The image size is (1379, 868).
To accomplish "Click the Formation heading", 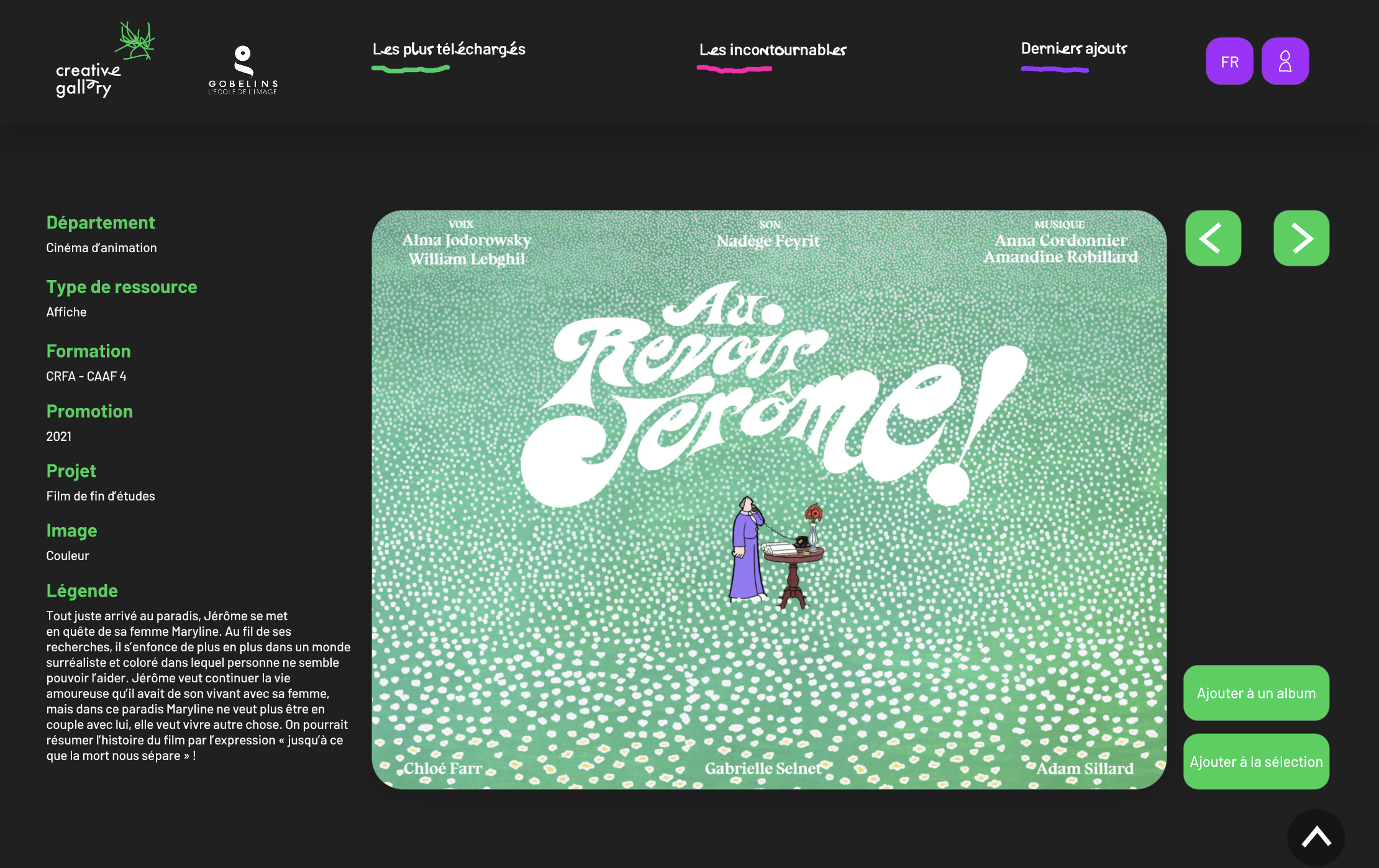I will [x=89, y=351].
